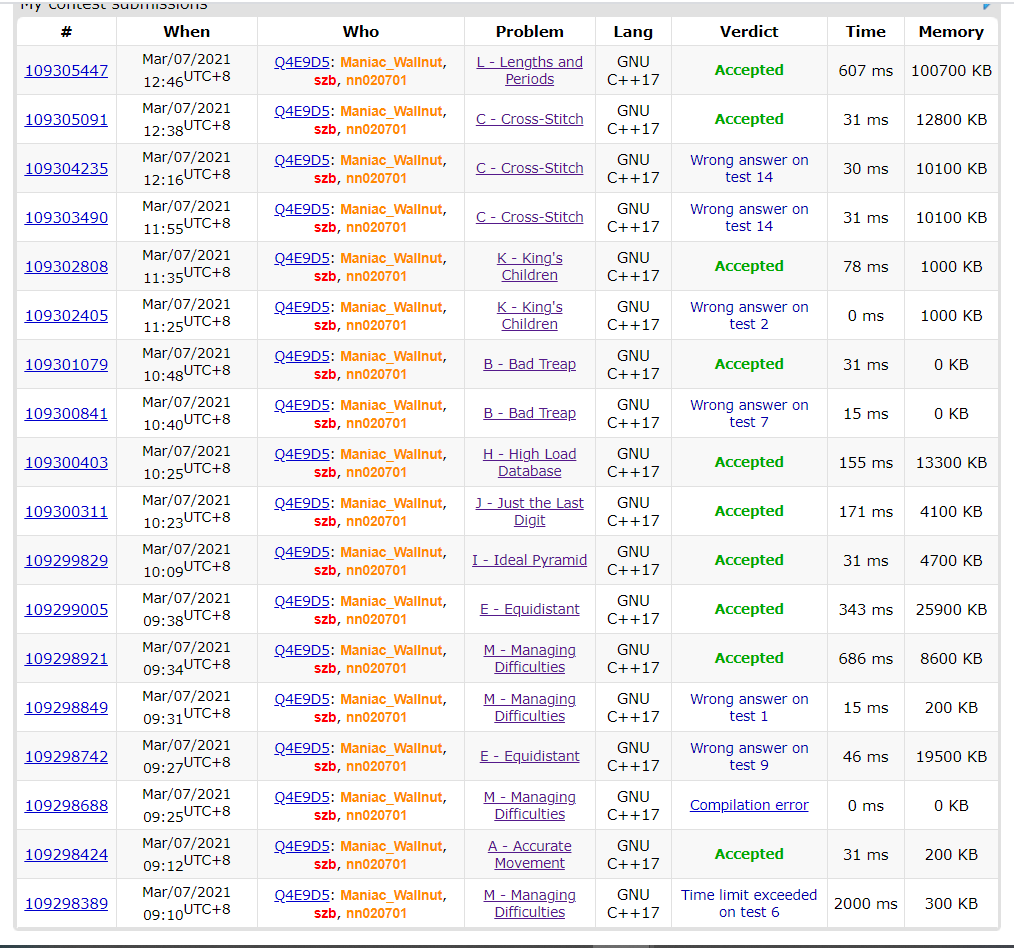
Task: Open the Wrong answer on test 7 verdict
Action: point(749,413)
